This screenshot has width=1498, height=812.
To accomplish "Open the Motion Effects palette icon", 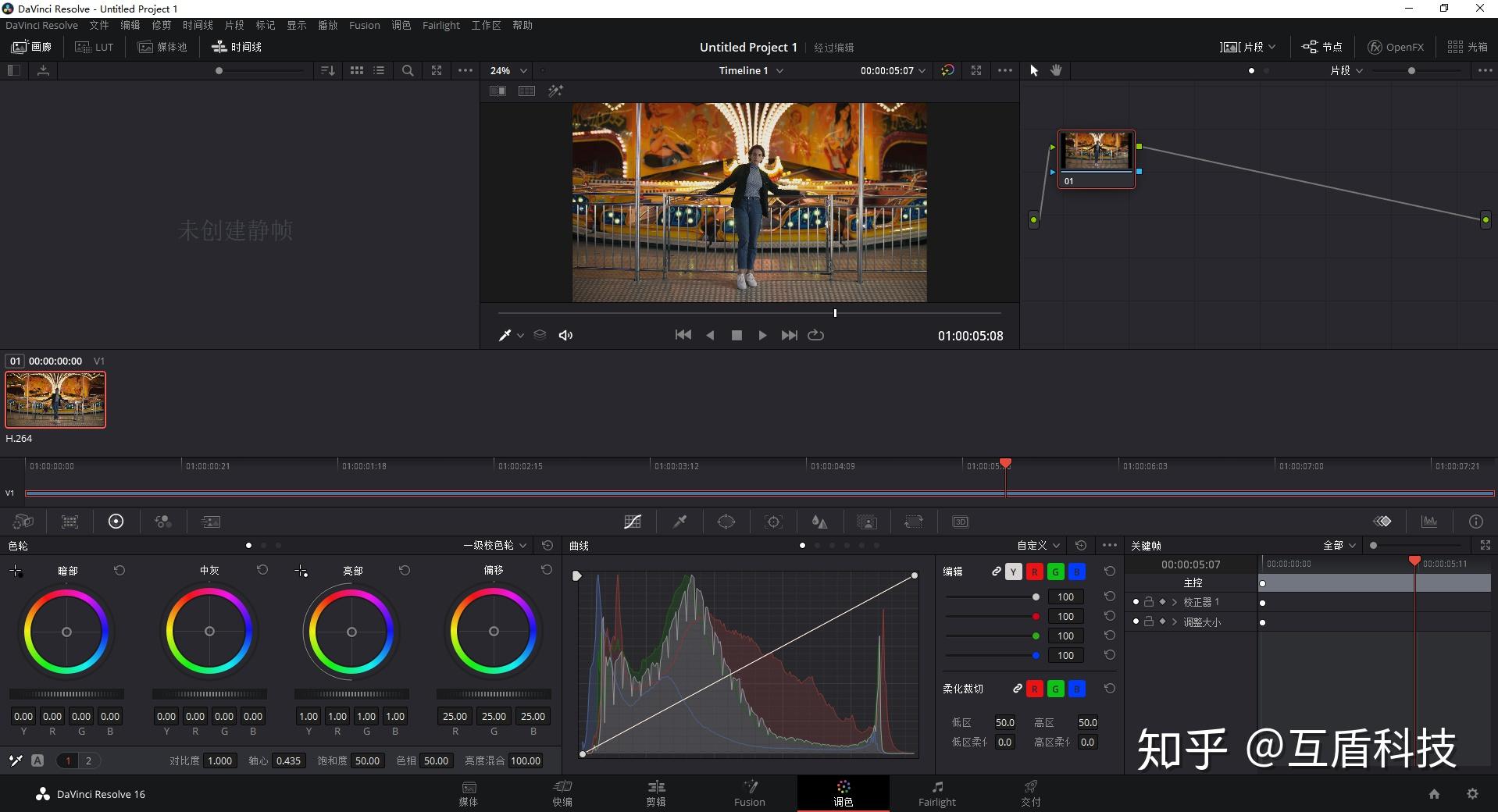I will (x=210, y=522).
